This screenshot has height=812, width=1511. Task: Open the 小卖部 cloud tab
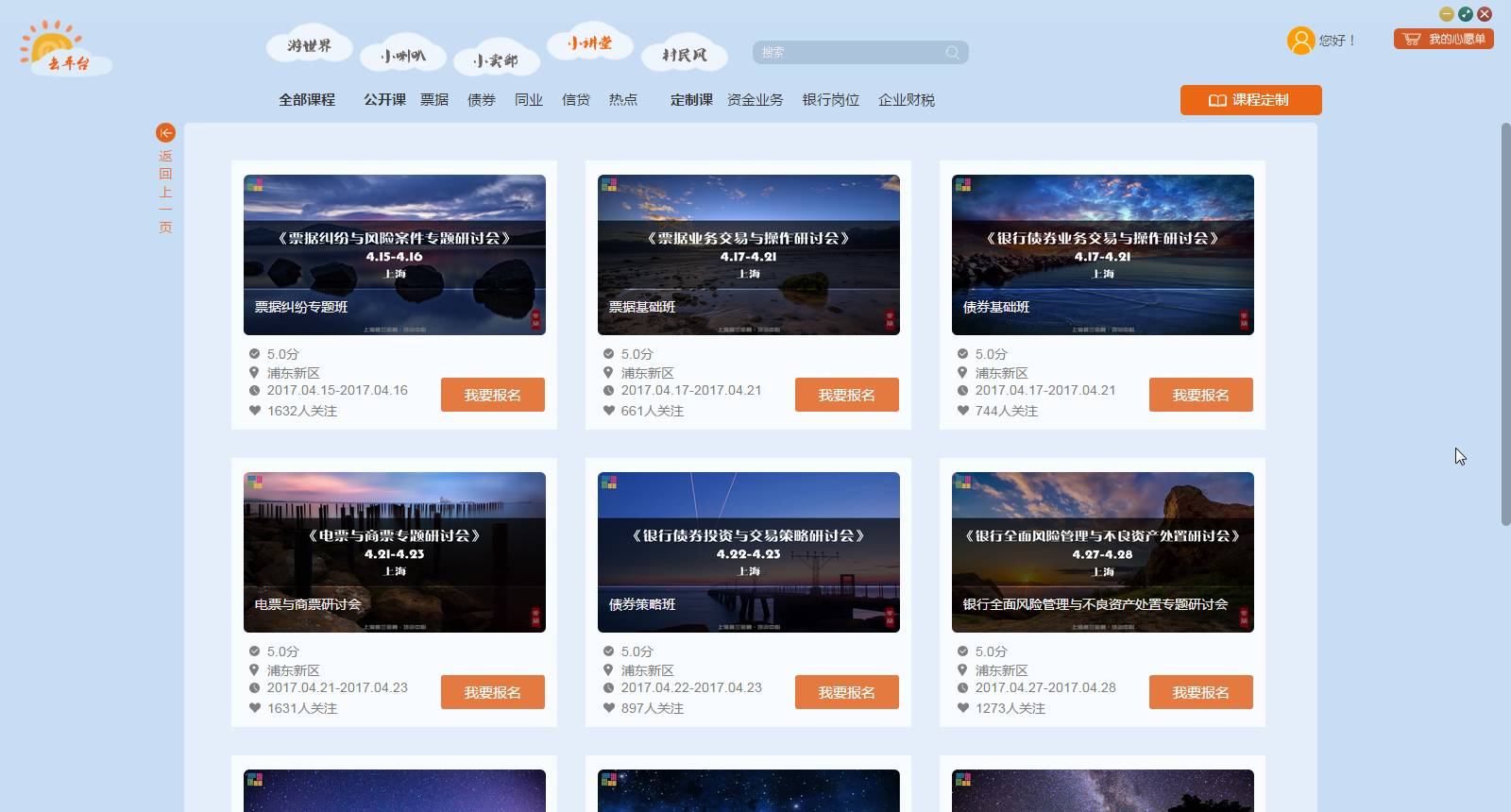[496, 60]
